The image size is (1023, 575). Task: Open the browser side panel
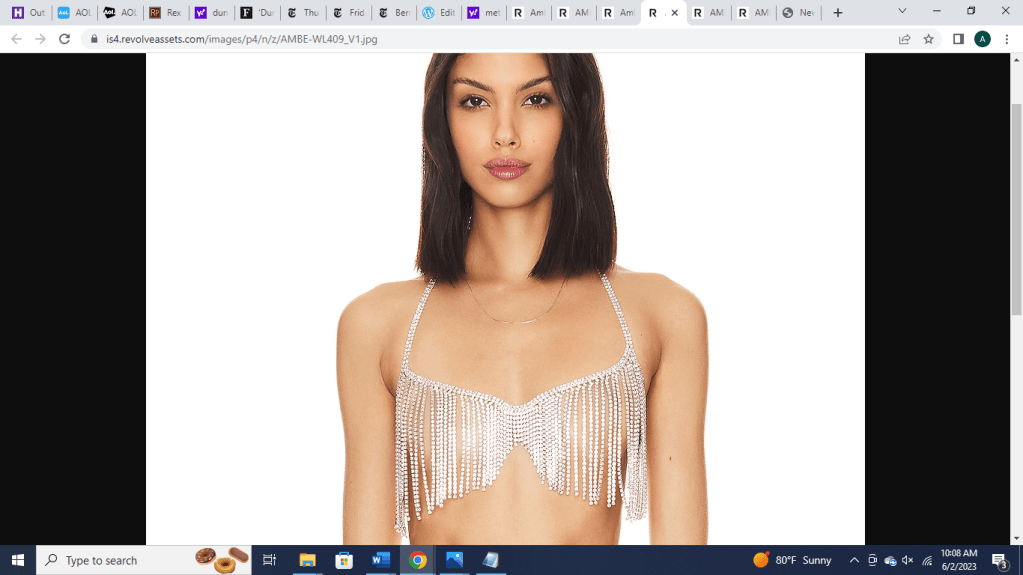pos(958,39)
